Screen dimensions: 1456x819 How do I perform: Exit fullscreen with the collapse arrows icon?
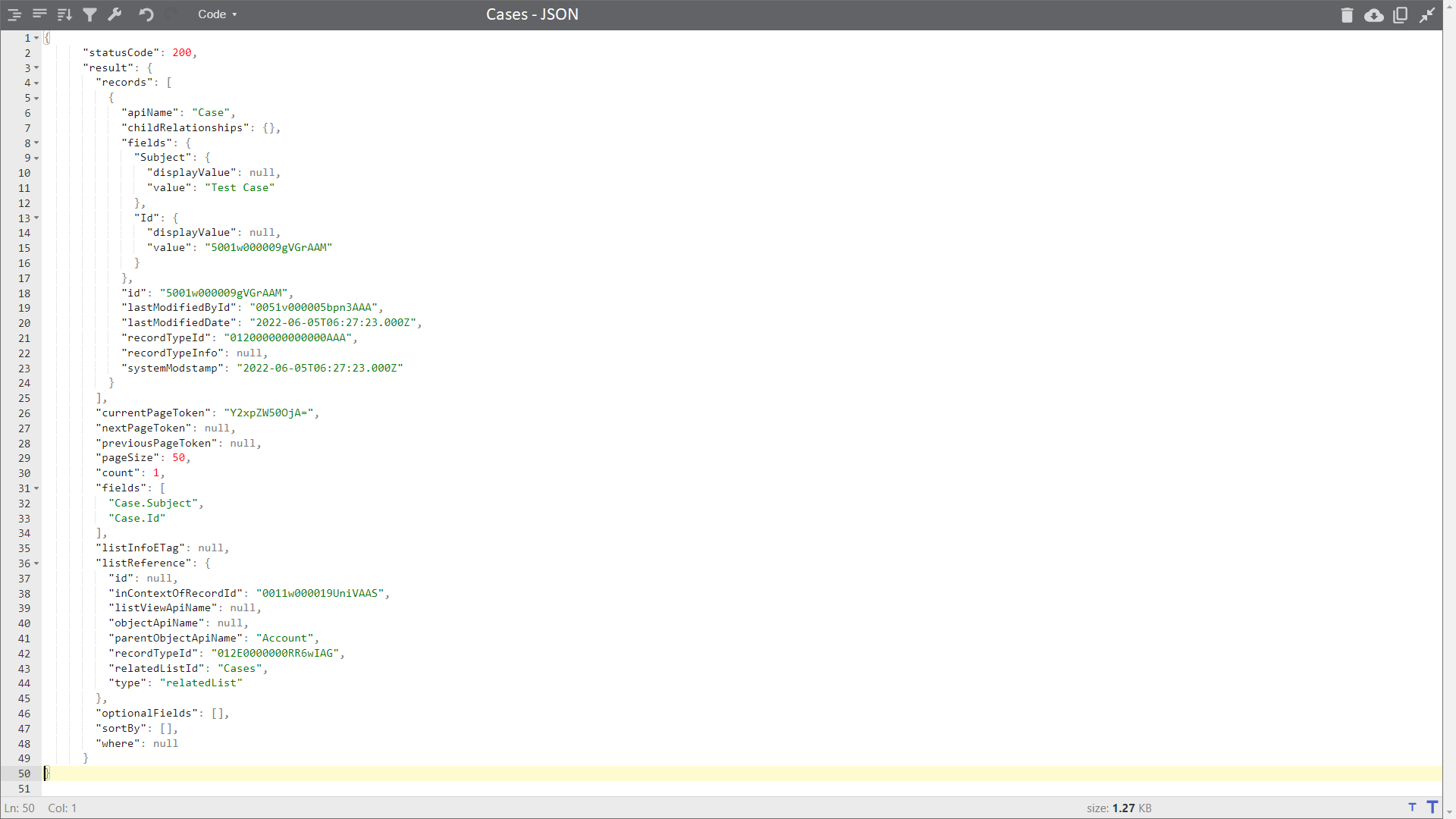(1427, 15)
